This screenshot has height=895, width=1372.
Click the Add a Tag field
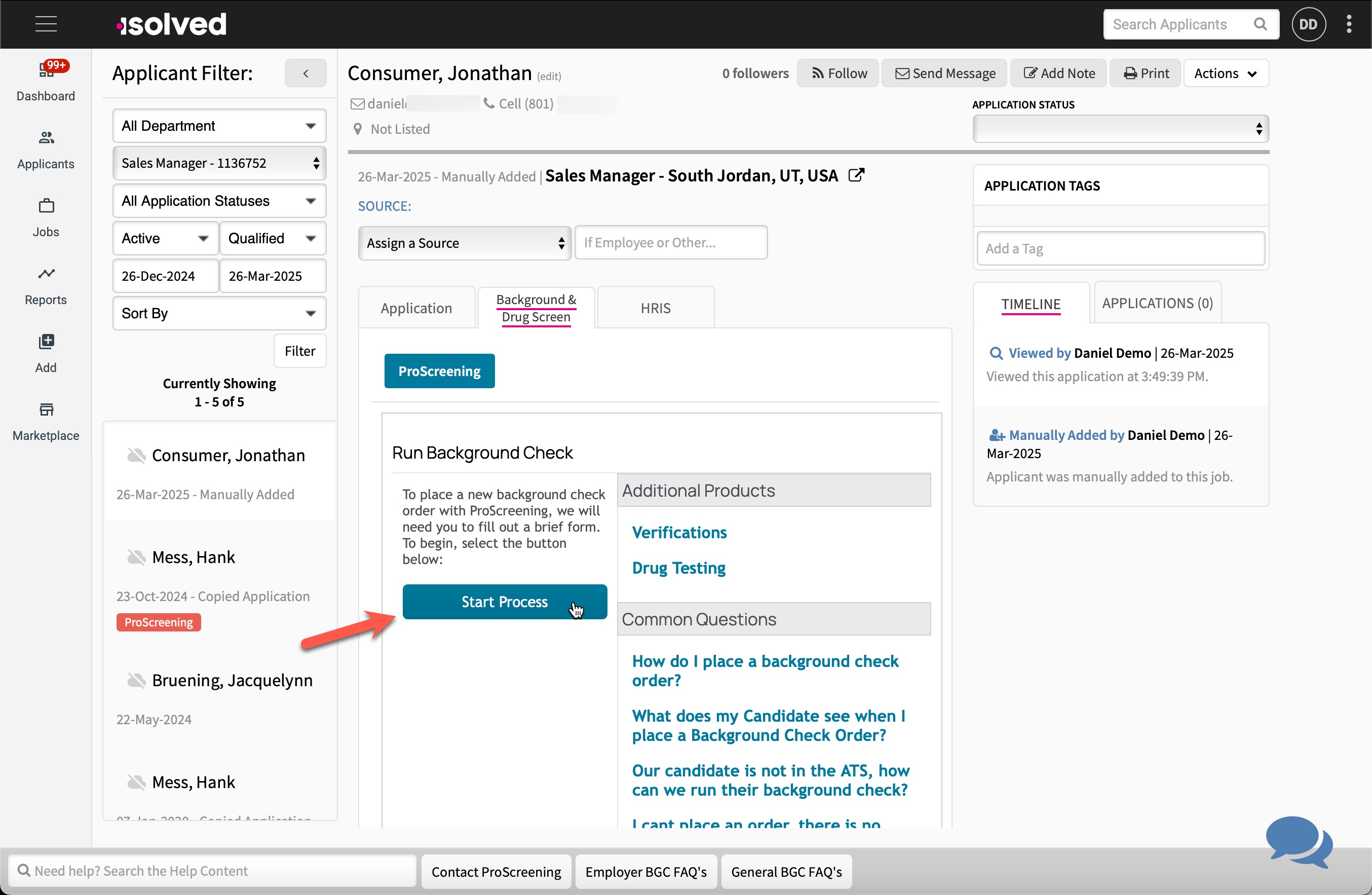click(1120, 248)
